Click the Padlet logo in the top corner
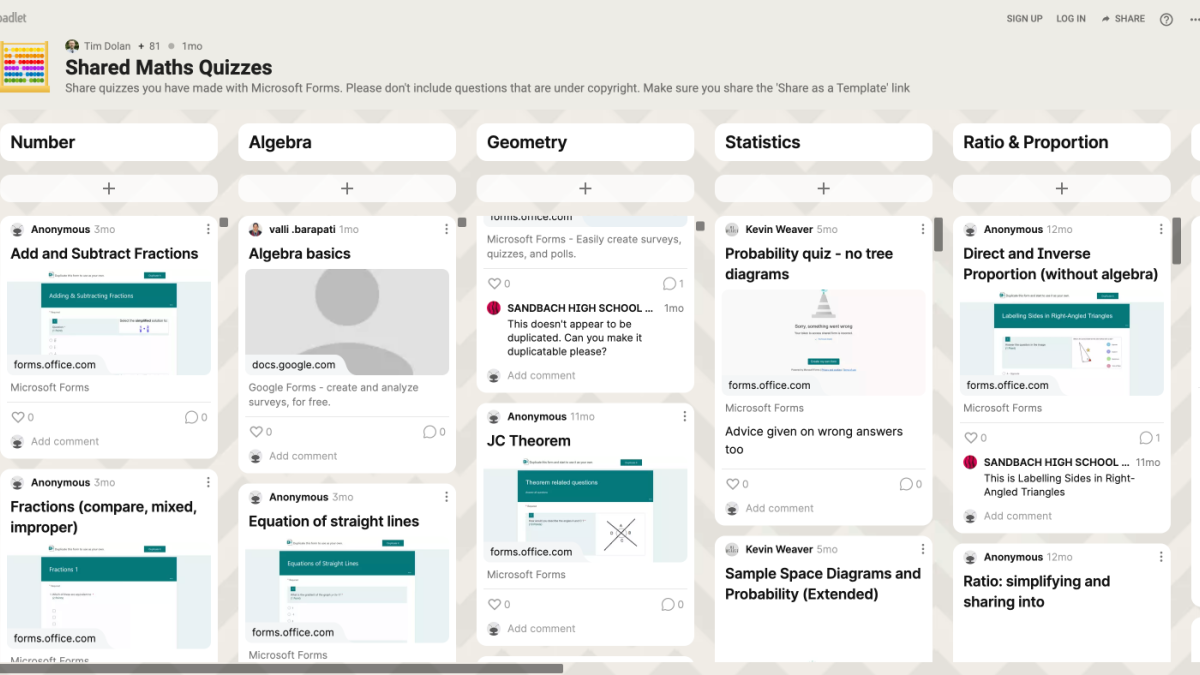Image resolution: width=1200 pixels, height=675 pixels. click(14, 17)
